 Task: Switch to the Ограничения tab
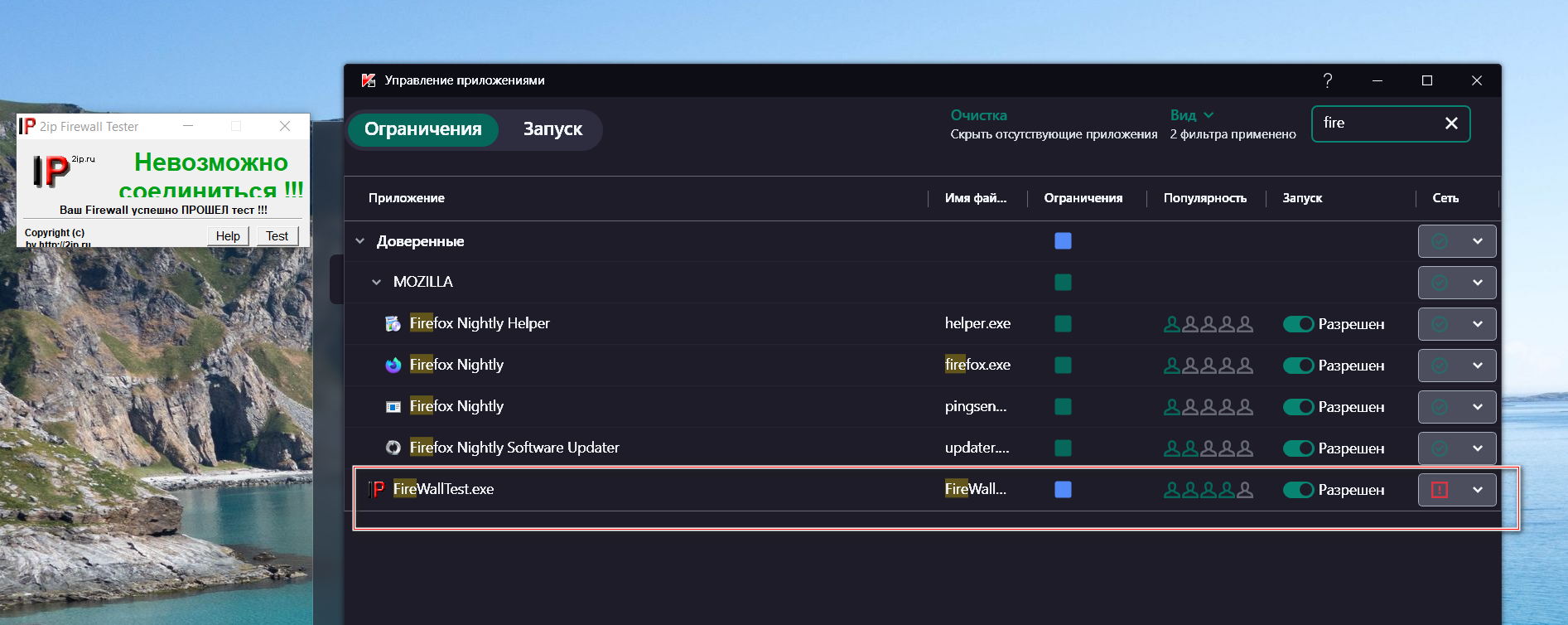point(422,129)
